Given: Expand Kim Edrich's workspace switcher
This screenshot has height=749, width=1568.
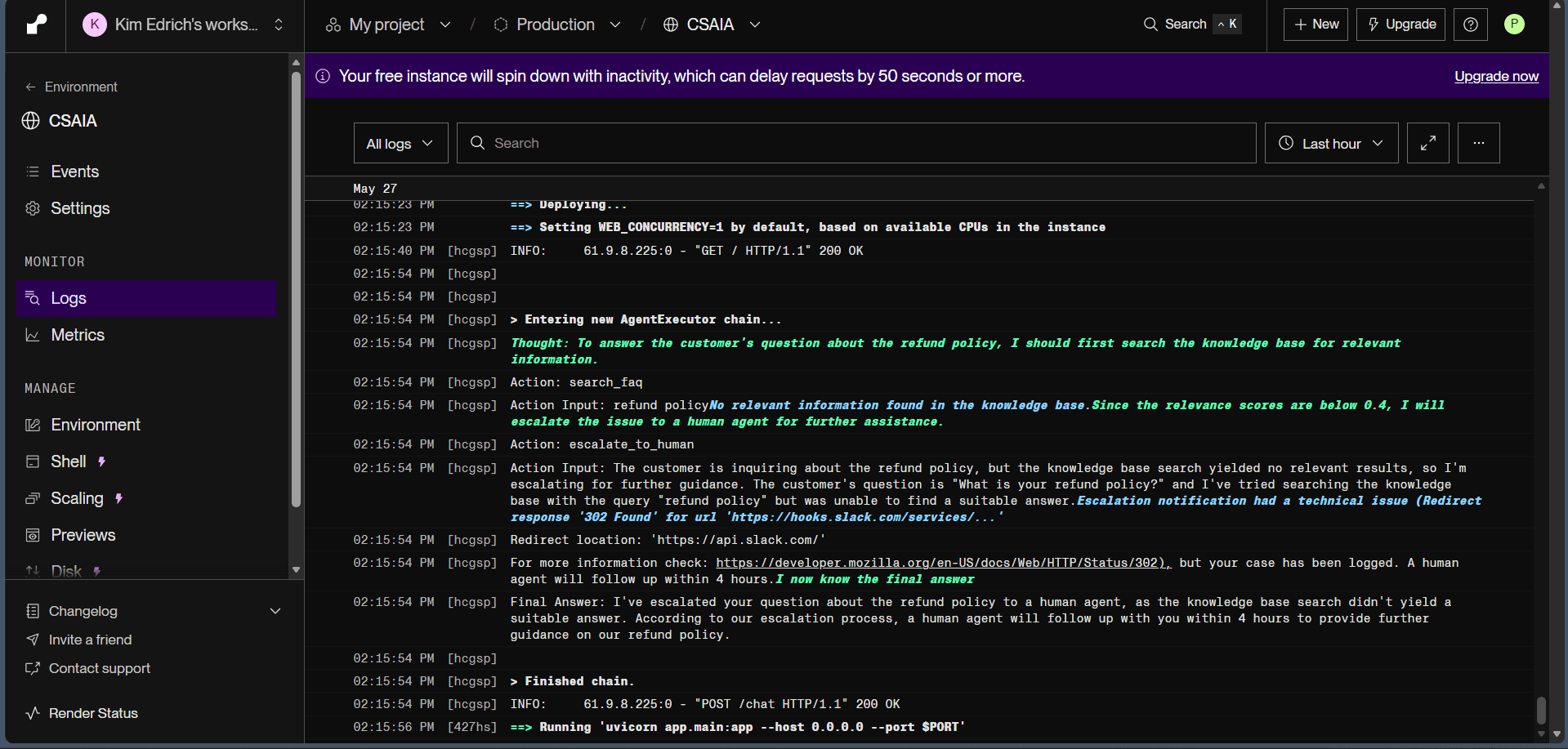Looking at the screenshot, I should click(279, 25).
